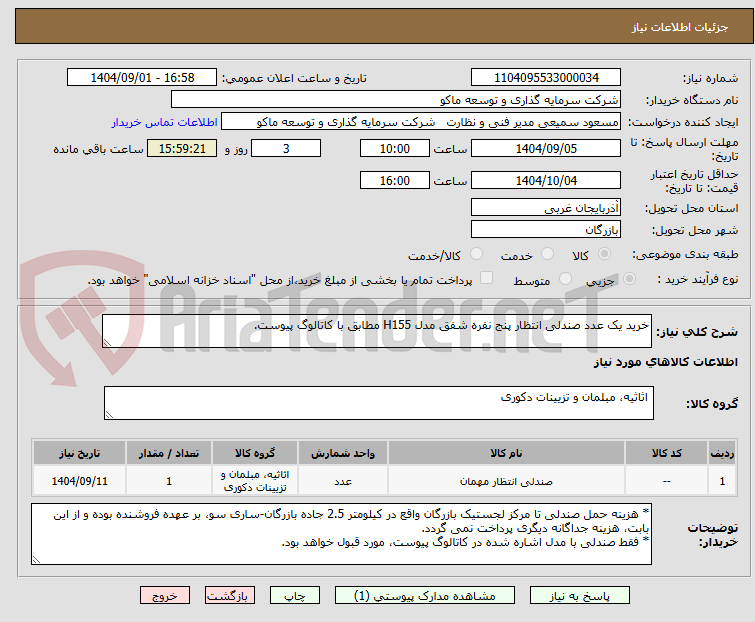This screenshot has width=755, height=622.
Task: Click the شرح کلی نیاز description textarea
Action: 377,331
